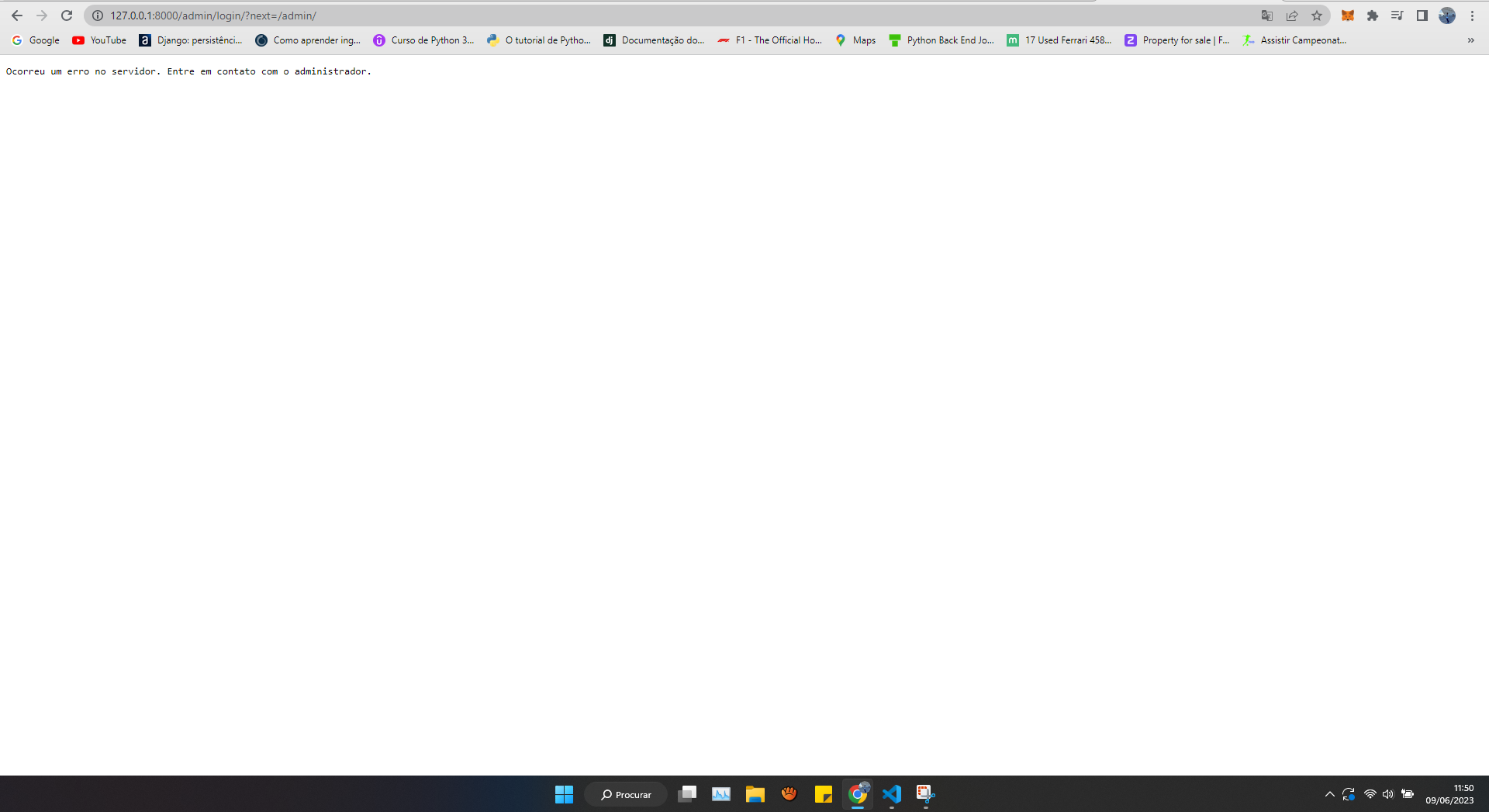Click the sync status tray icon
The width and height of the screenshot is (1489, 812).
click(x=1349, y=794)
